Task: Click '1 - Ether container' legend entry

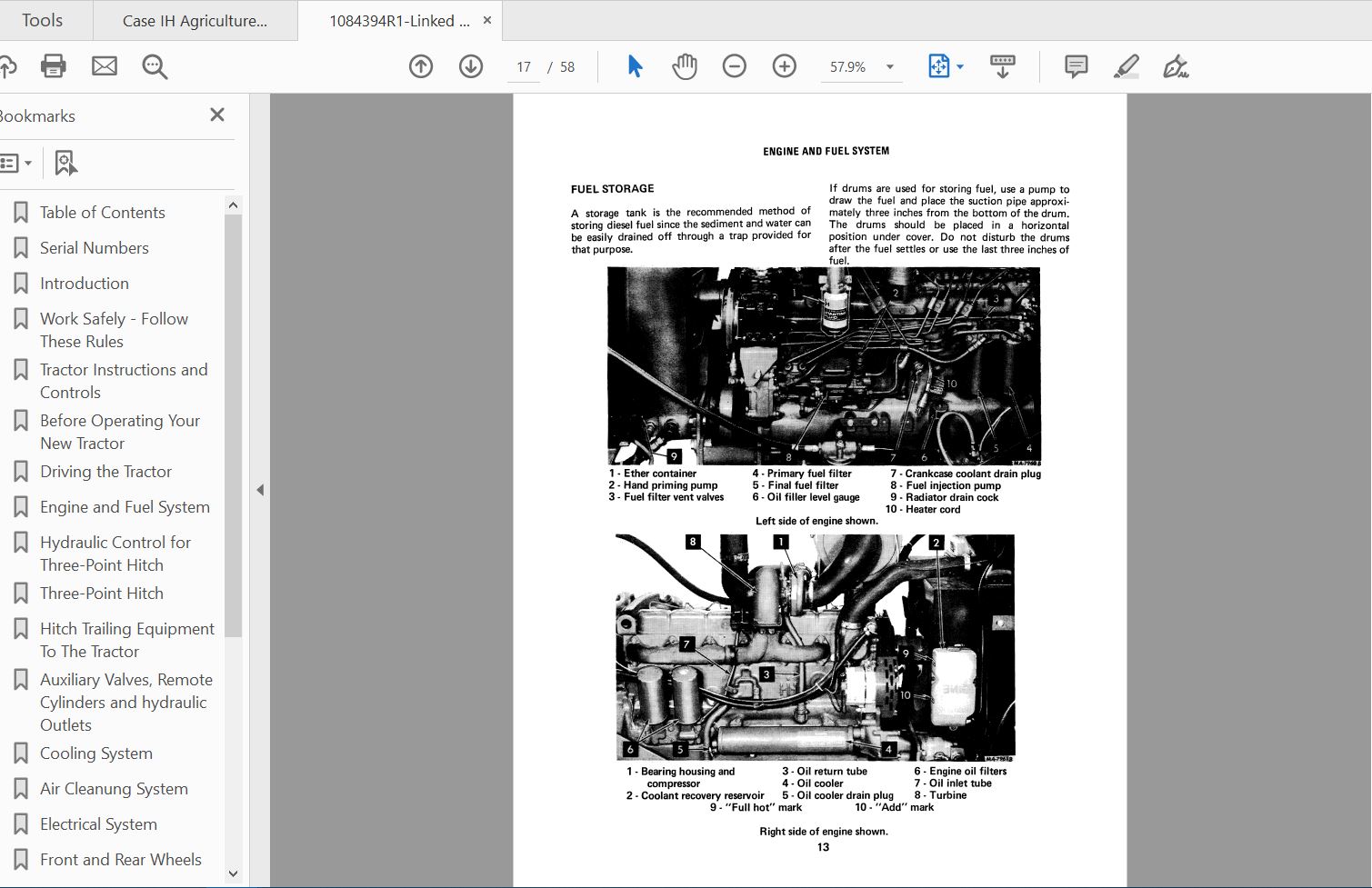Action: pos(653,474)
